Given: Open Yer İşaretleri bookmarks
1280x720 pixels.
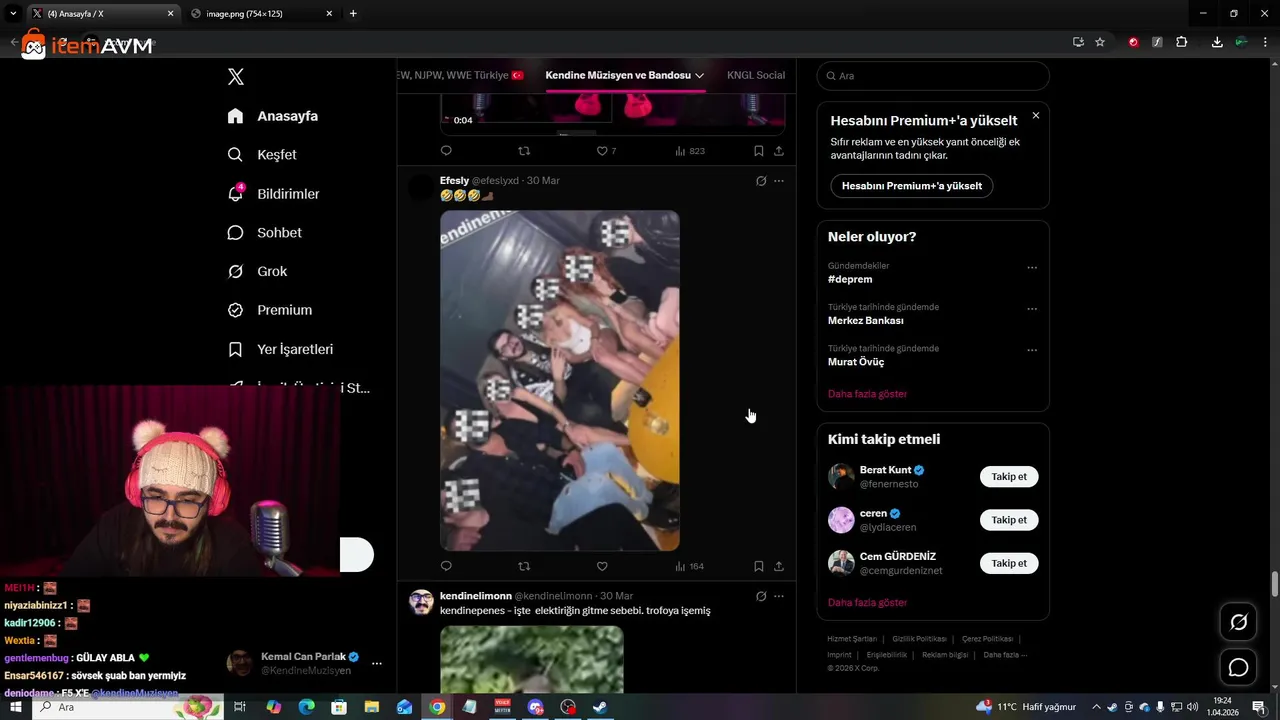Looking at the screenshot, I should 280,349.
